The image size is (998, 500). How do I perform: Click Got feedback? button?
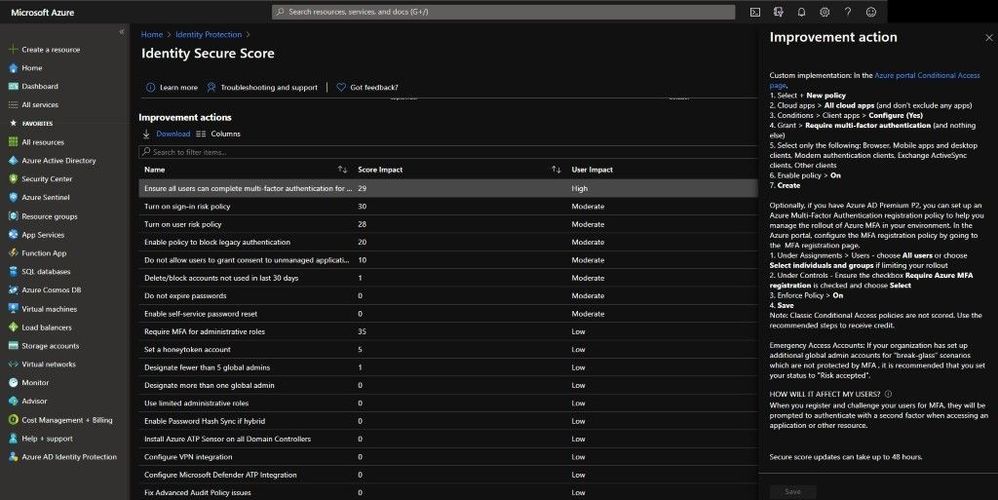(x=367, y=87)
